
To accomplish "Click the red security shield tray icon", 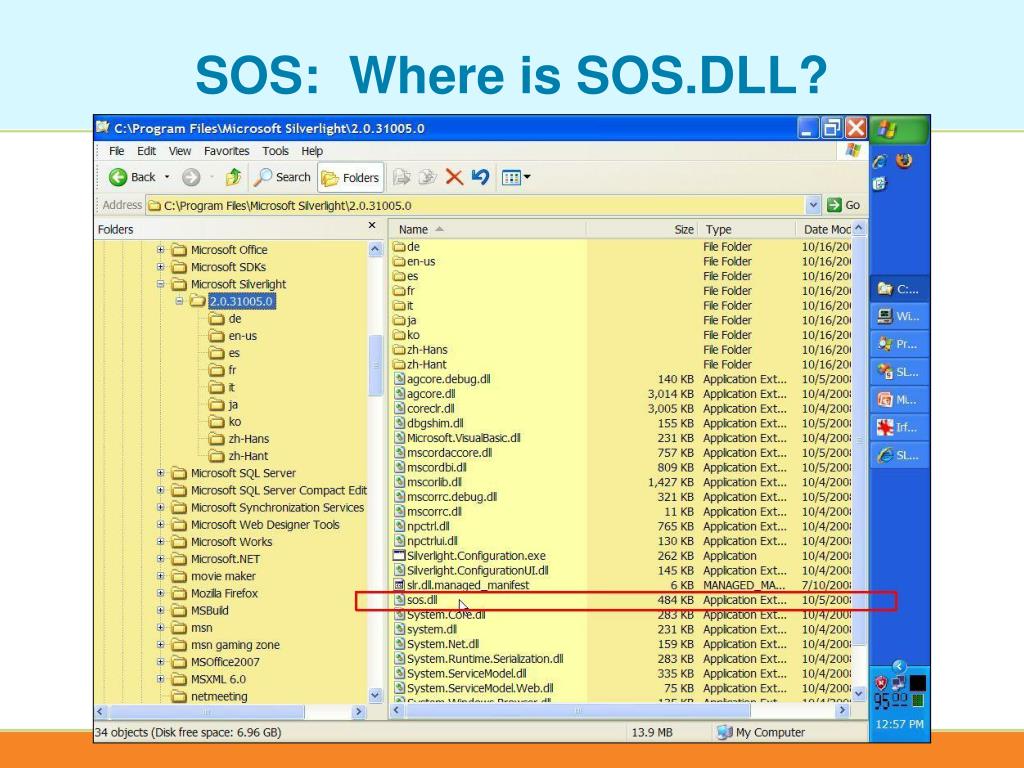I will tap(881, 683).
